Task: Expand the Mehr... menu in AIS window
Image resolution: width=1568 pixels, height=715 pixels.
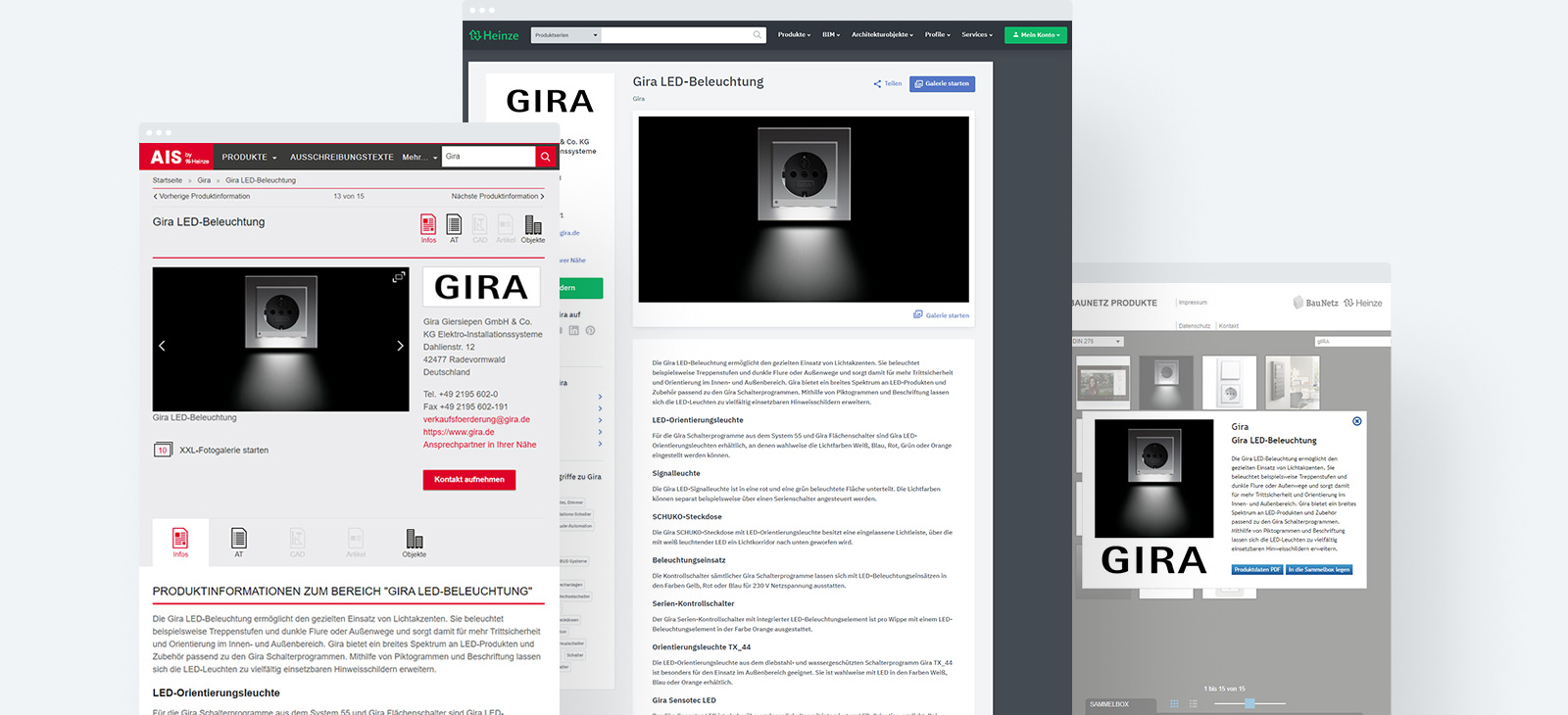Action: [x=419, y=157]
